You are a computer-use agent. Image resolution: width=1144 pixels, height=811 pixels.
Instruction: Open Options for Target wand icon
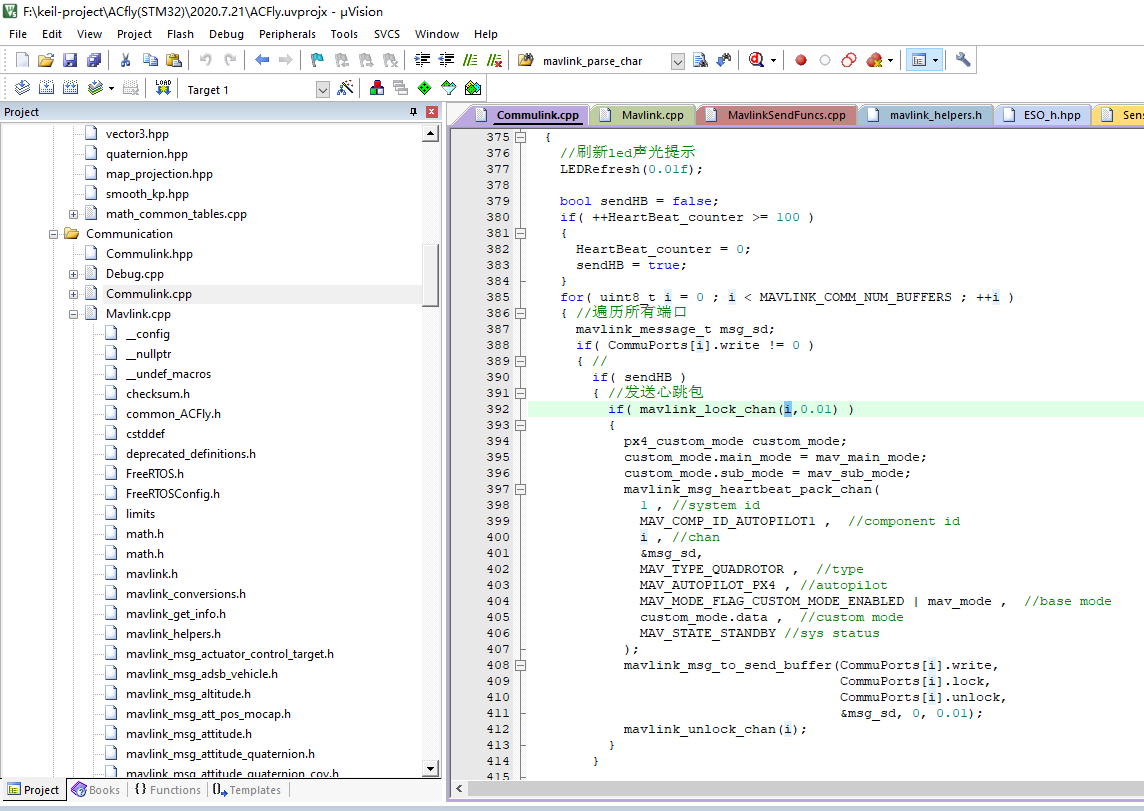tap(346, 88)
